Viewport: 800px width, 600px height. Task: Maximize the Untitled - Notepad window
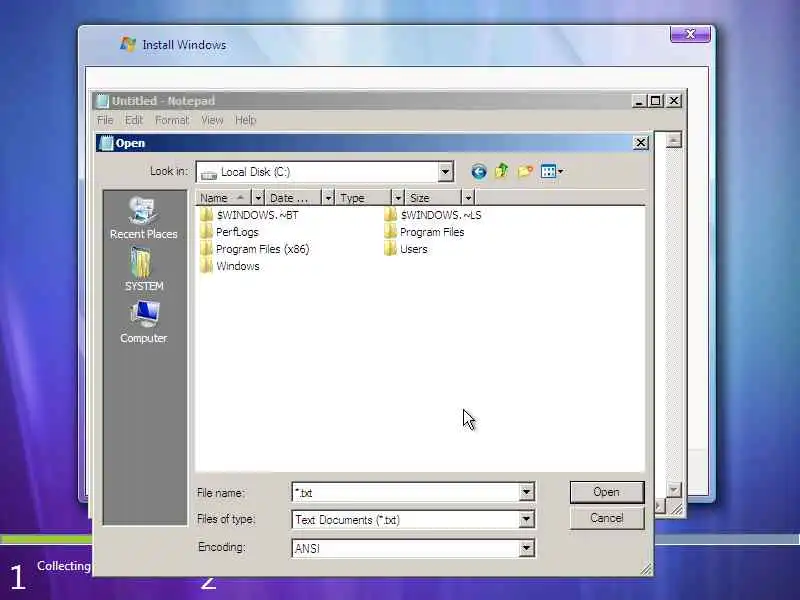click(656, 101)
